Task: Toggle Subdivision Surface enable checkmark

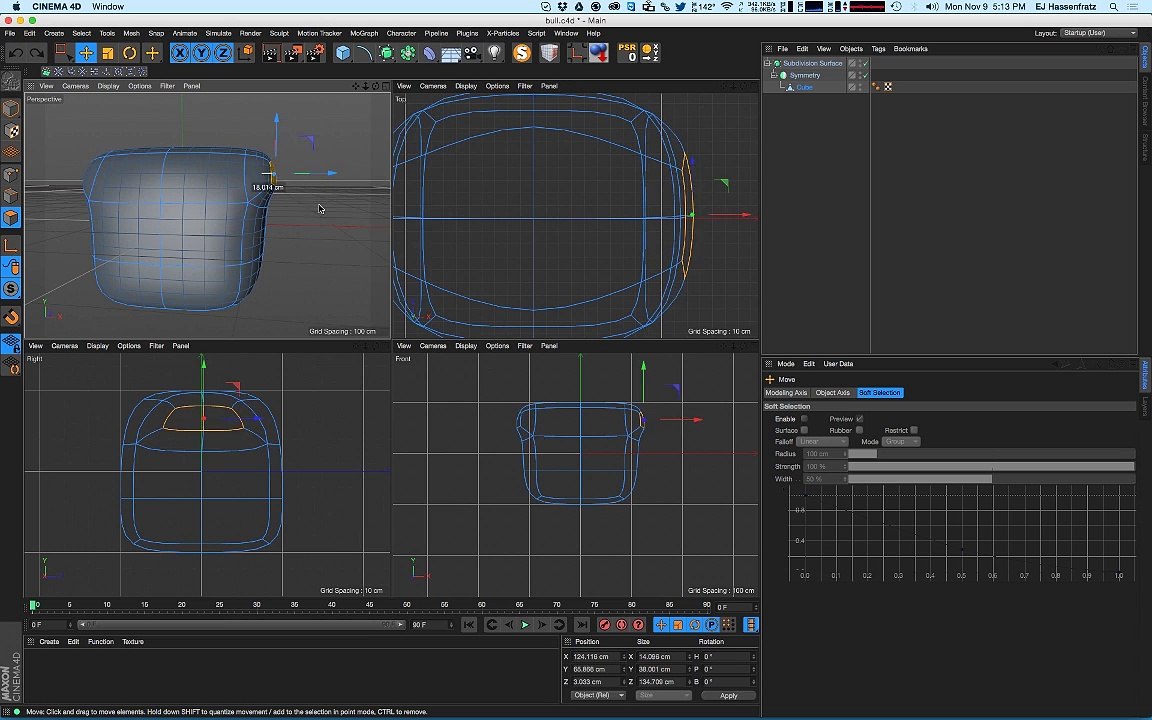Action: 865,63
